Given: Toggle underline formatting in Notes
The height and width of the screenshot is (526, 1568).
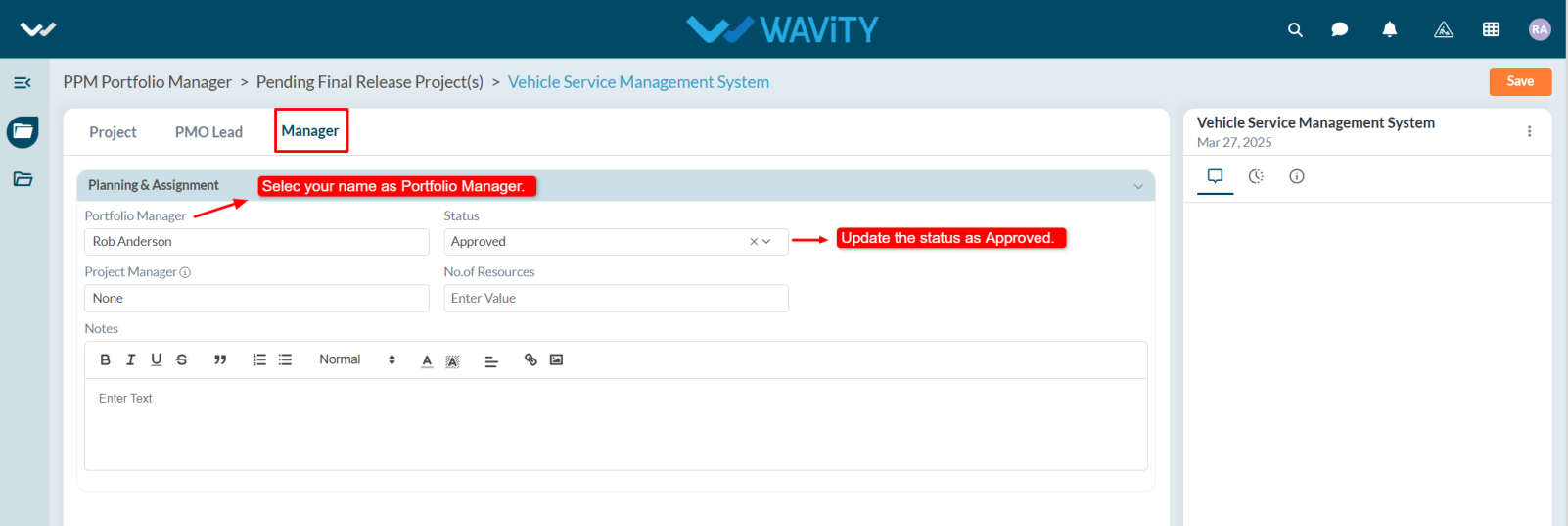Looking at the screenshot, I should tap(156, 359).
